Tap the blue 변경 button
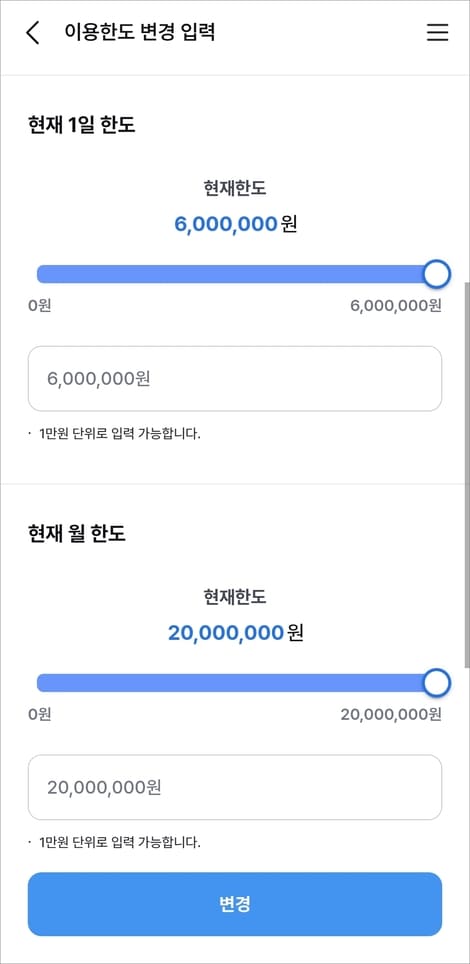Image resolution: width=470 pixels, height=964 pixels. [x=235, y=904]
